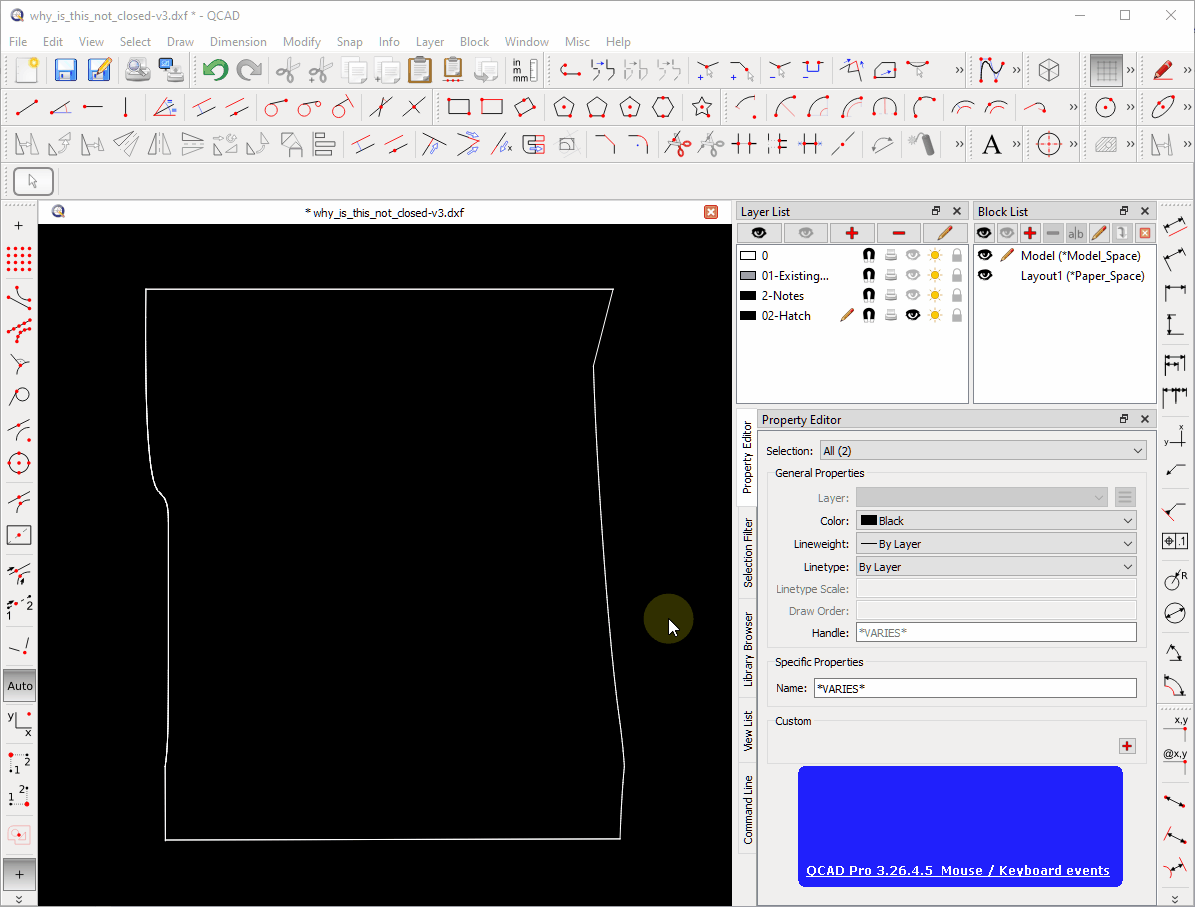The width and height of the screenshot is (1195, 907).
Task: Expand the Linetype dropdown set to By Layer
Action: 995,566
